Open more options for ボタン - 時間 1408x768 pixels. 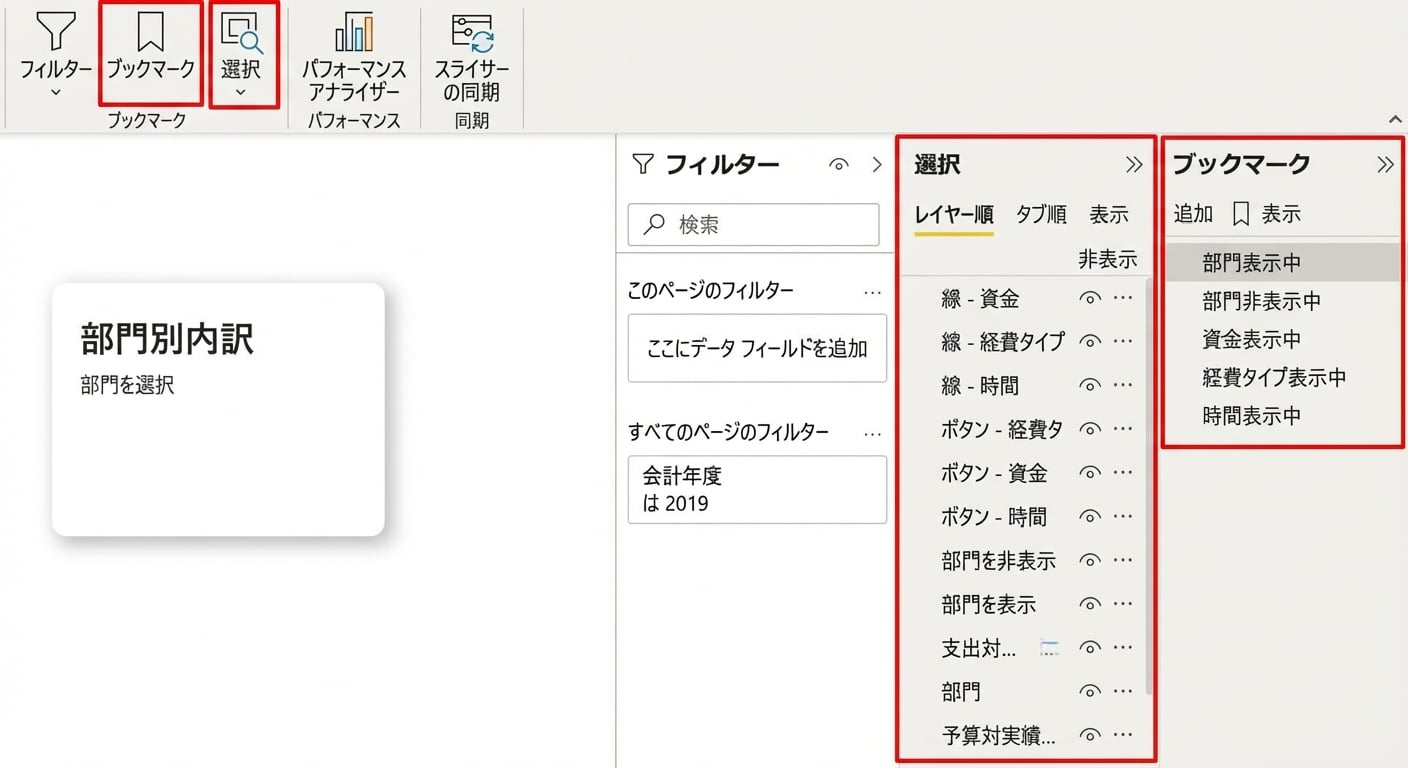point(1123,517)
